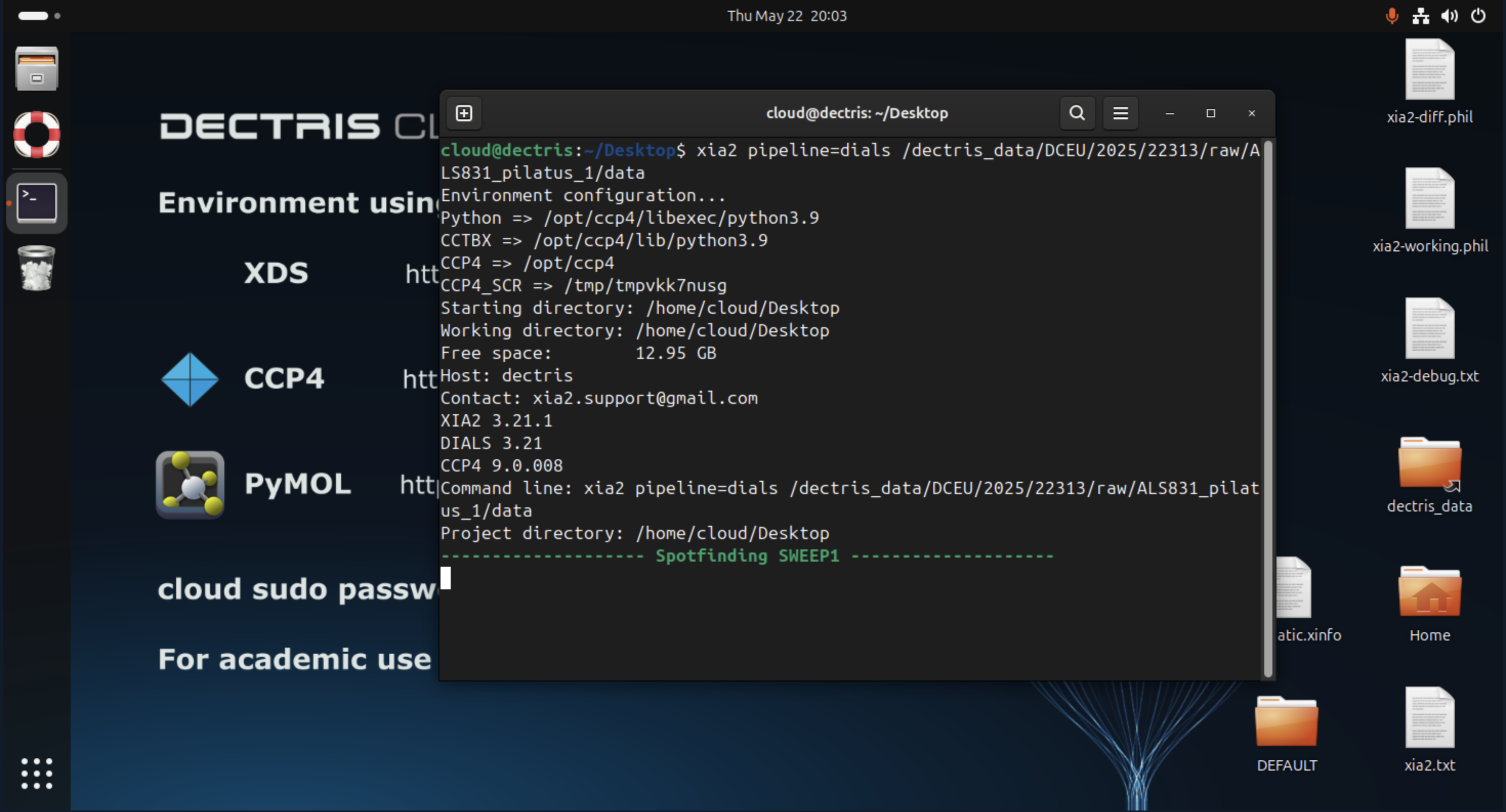Click 'Starting directory: /home/cloud/Desktop' line
This screenshot has width=1506, height=812.
click(x=640, y=308)
